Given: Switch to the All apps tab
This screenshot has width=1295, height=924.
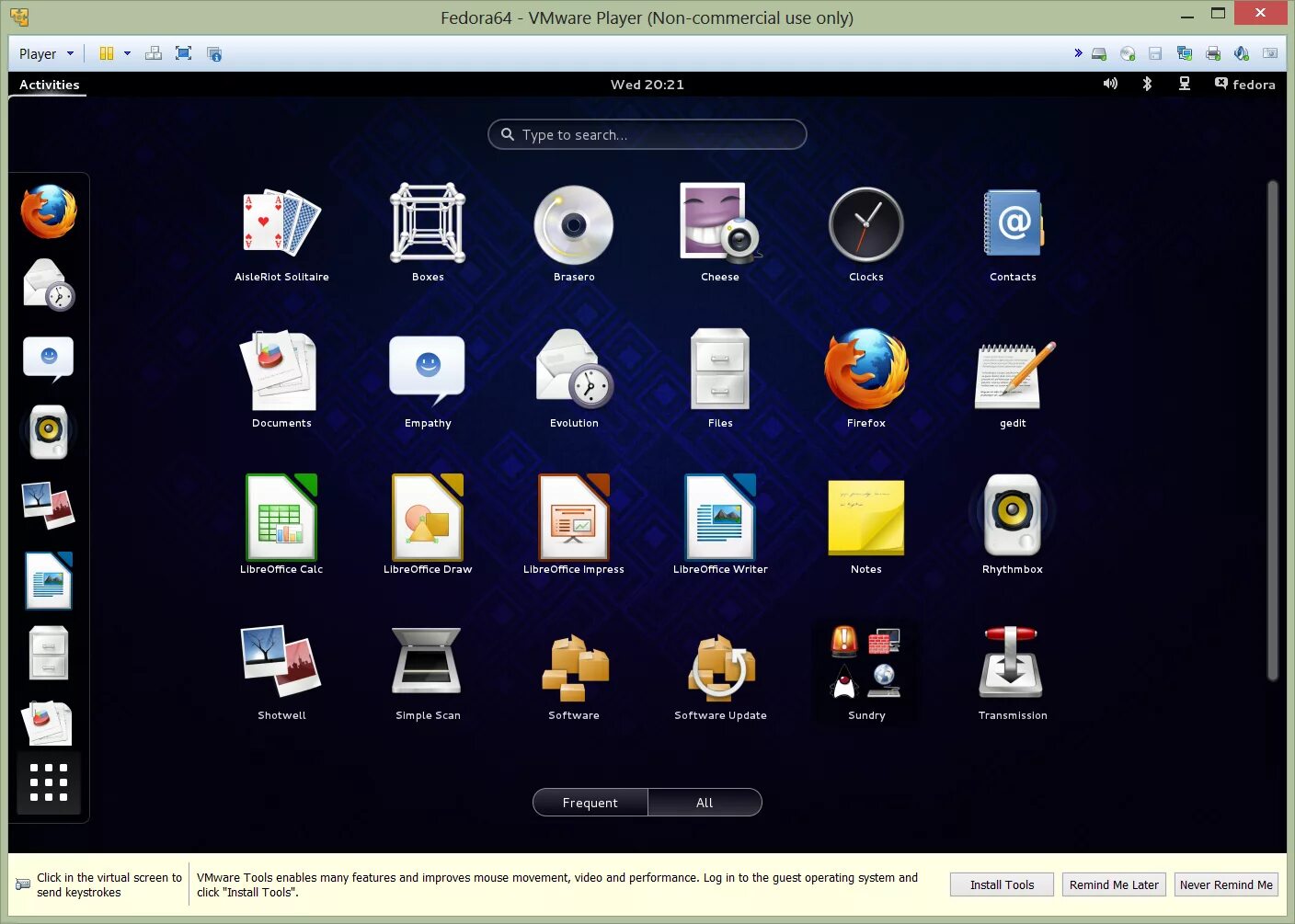Looking at the screenshot, I should pyautogui.click(x=705, y=803).
